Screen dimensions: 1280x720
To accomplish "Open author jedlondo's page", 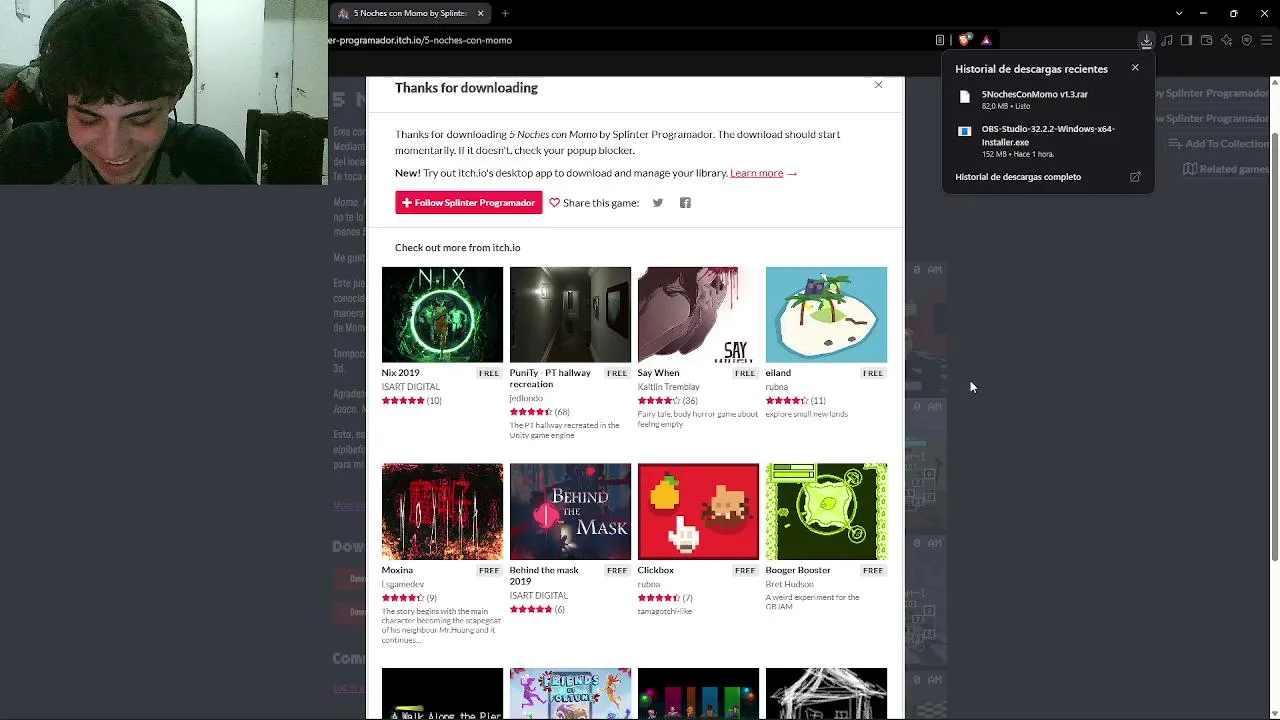I will 526,398.
